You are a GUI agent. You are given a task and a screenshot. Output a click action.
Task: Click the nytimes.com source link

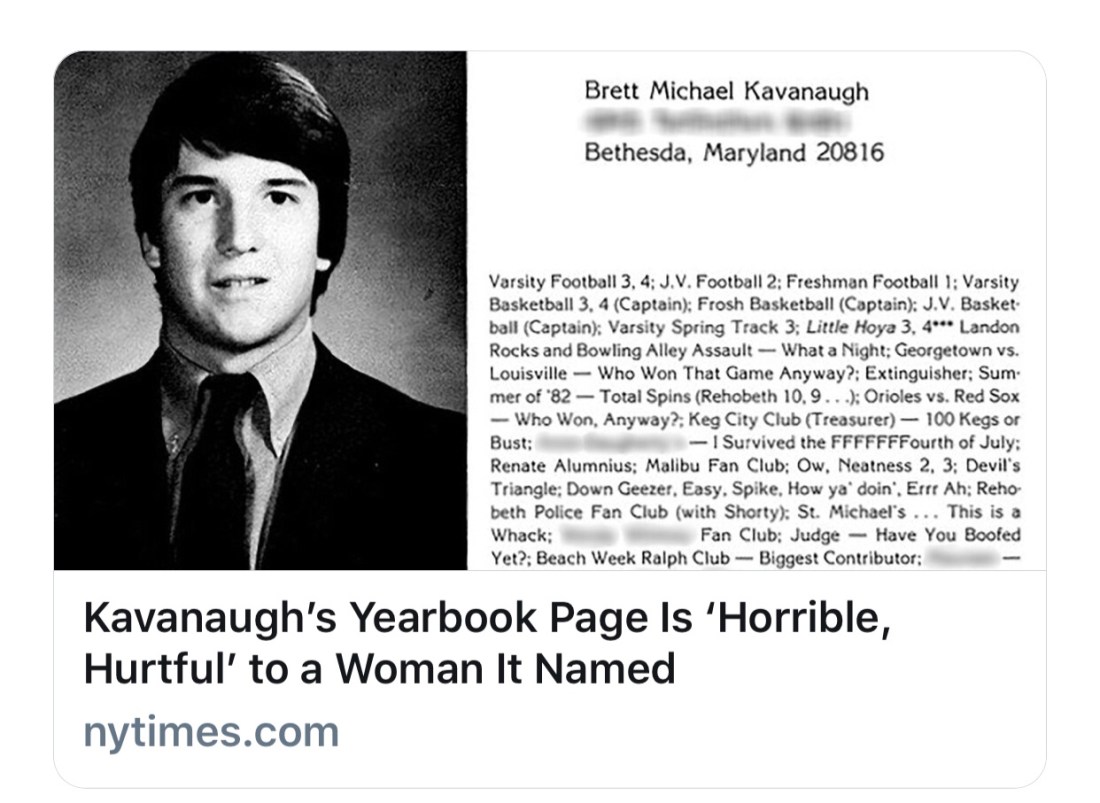[211, 731]
